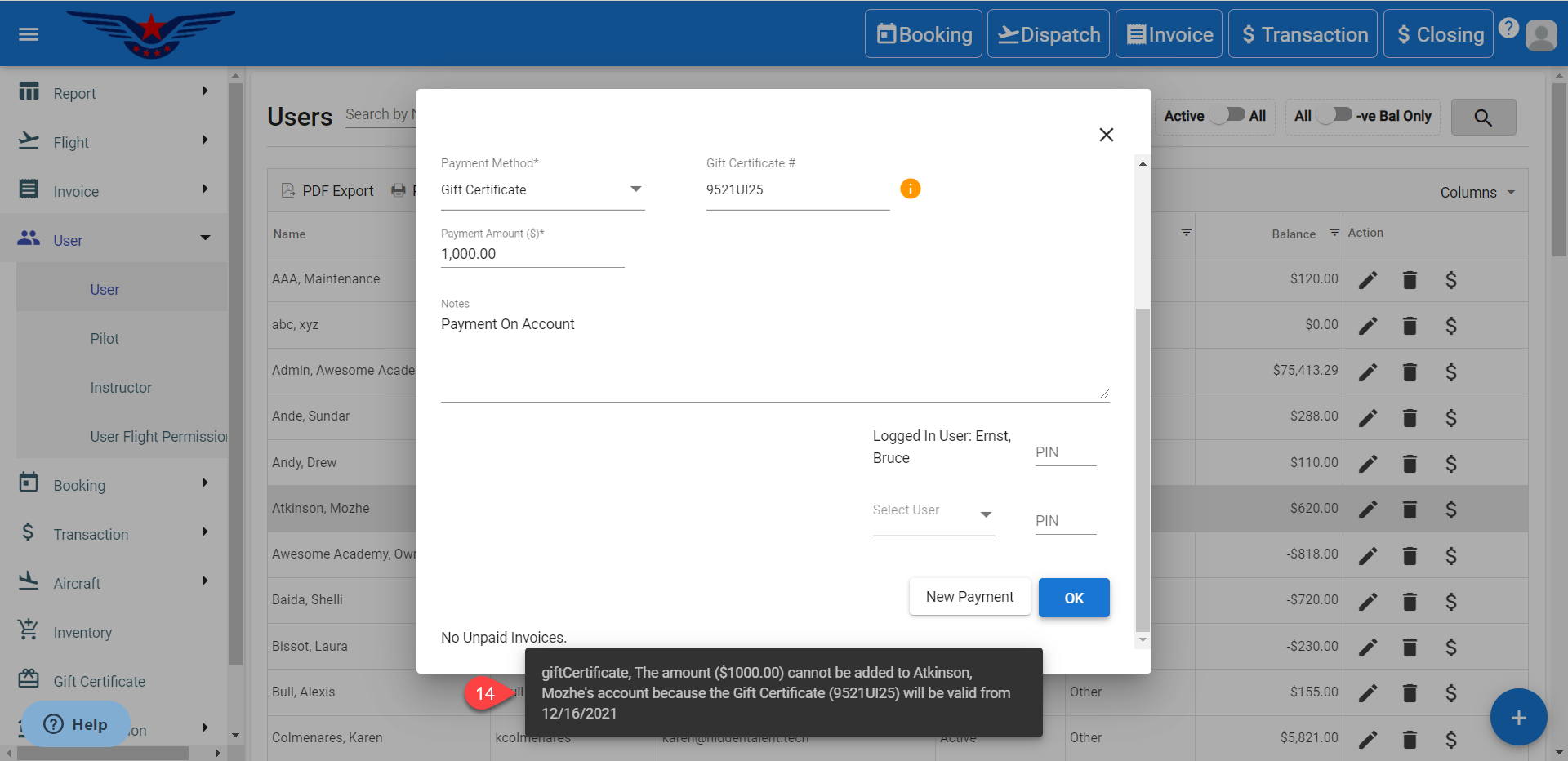Toggle the negative balance only switch
Viewport: 1568px width, 761px height.
pyautogui.click(x=1334, y=115)
